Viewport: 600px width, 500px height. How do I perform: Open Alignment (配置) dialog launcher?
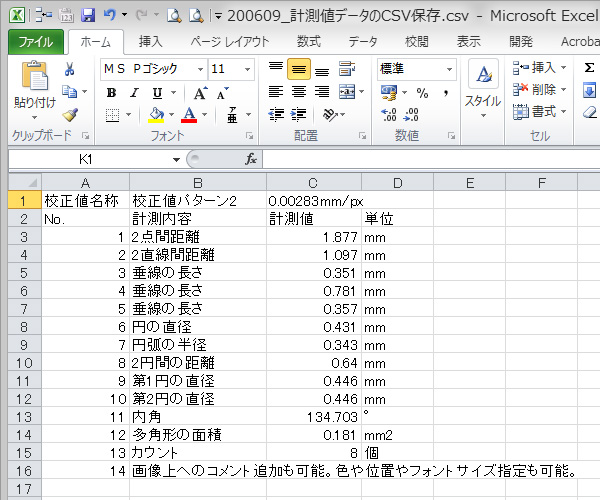tap(362, 136)
